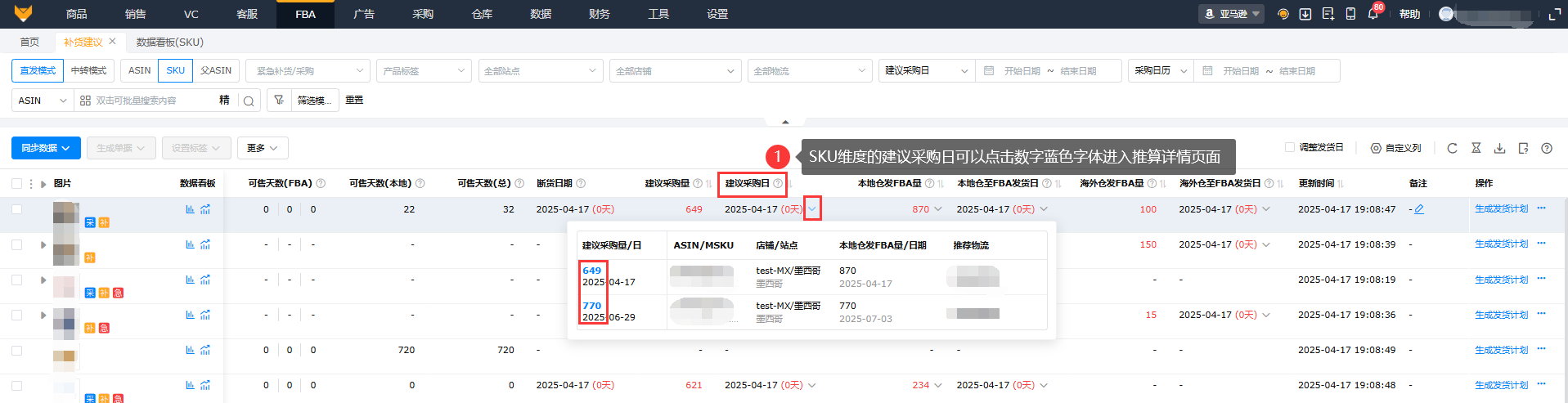
Task: Tick the select-all checkbox in the table header
Action: pos(16,184)
